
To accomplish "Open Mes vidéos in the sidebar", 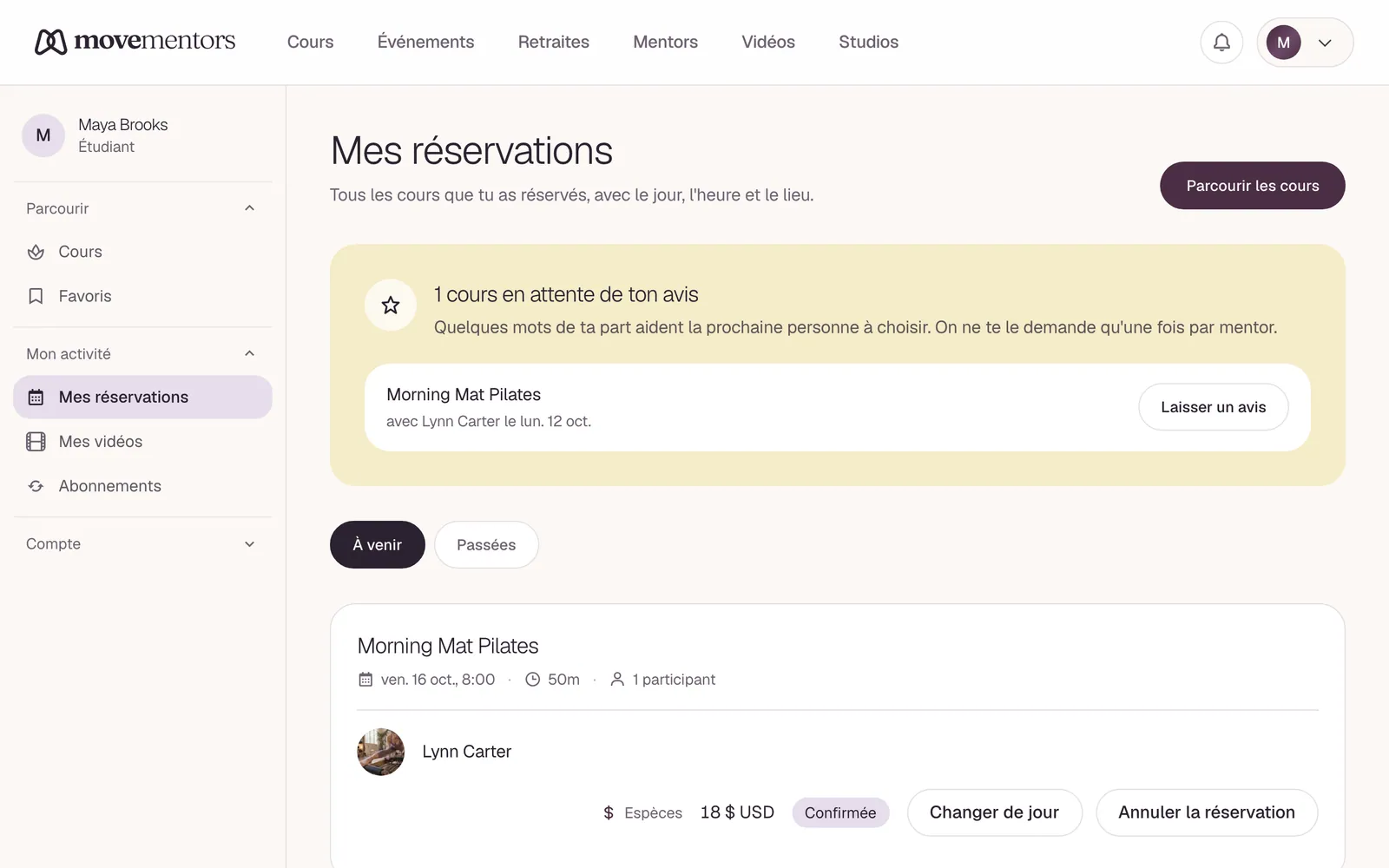I will (x=142, y=442).
